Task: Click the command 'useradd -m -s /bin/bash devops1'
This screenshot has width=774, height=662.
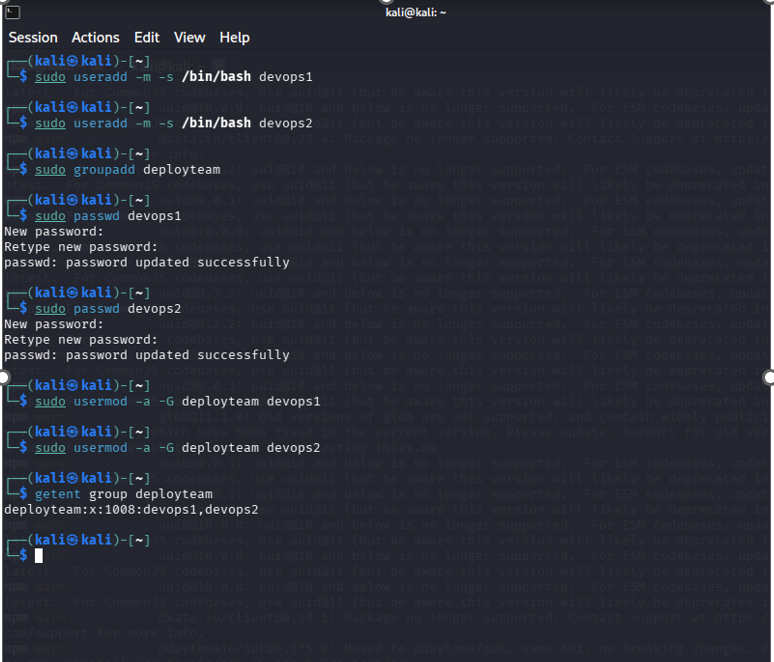Action: (193, 77)
